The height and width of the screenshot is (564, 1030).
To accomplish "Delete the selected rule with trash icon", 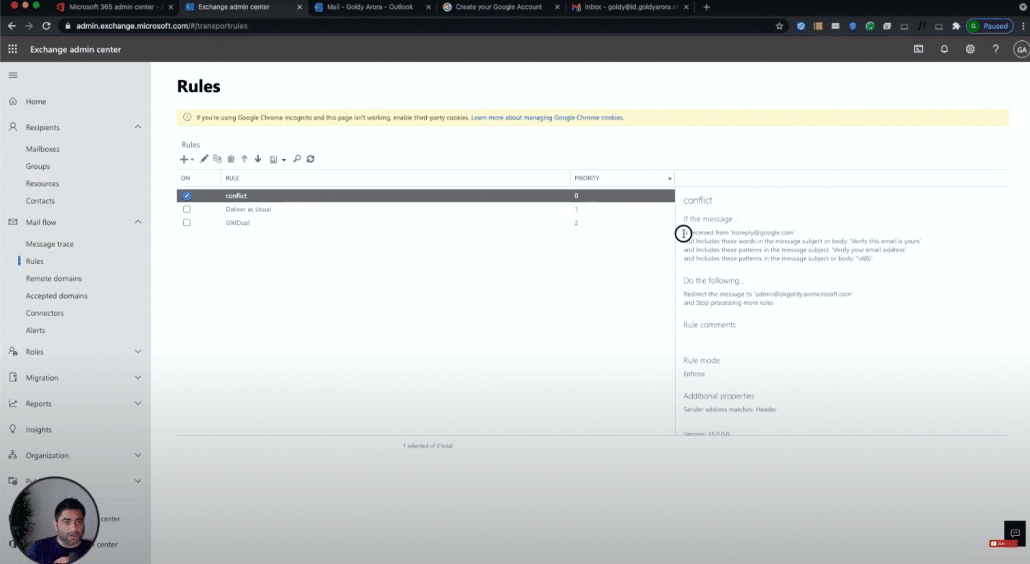I will (231, 159).
